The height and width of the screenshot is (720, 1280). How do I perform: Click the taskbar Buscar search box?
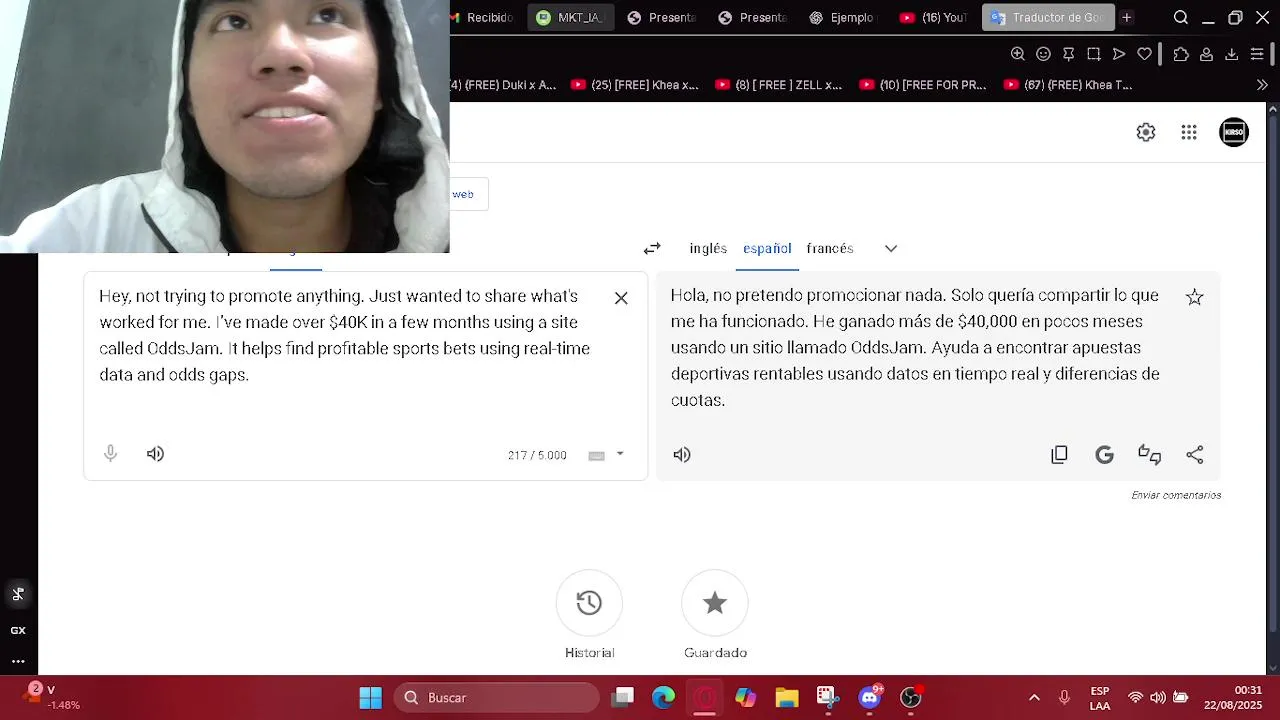497,698
